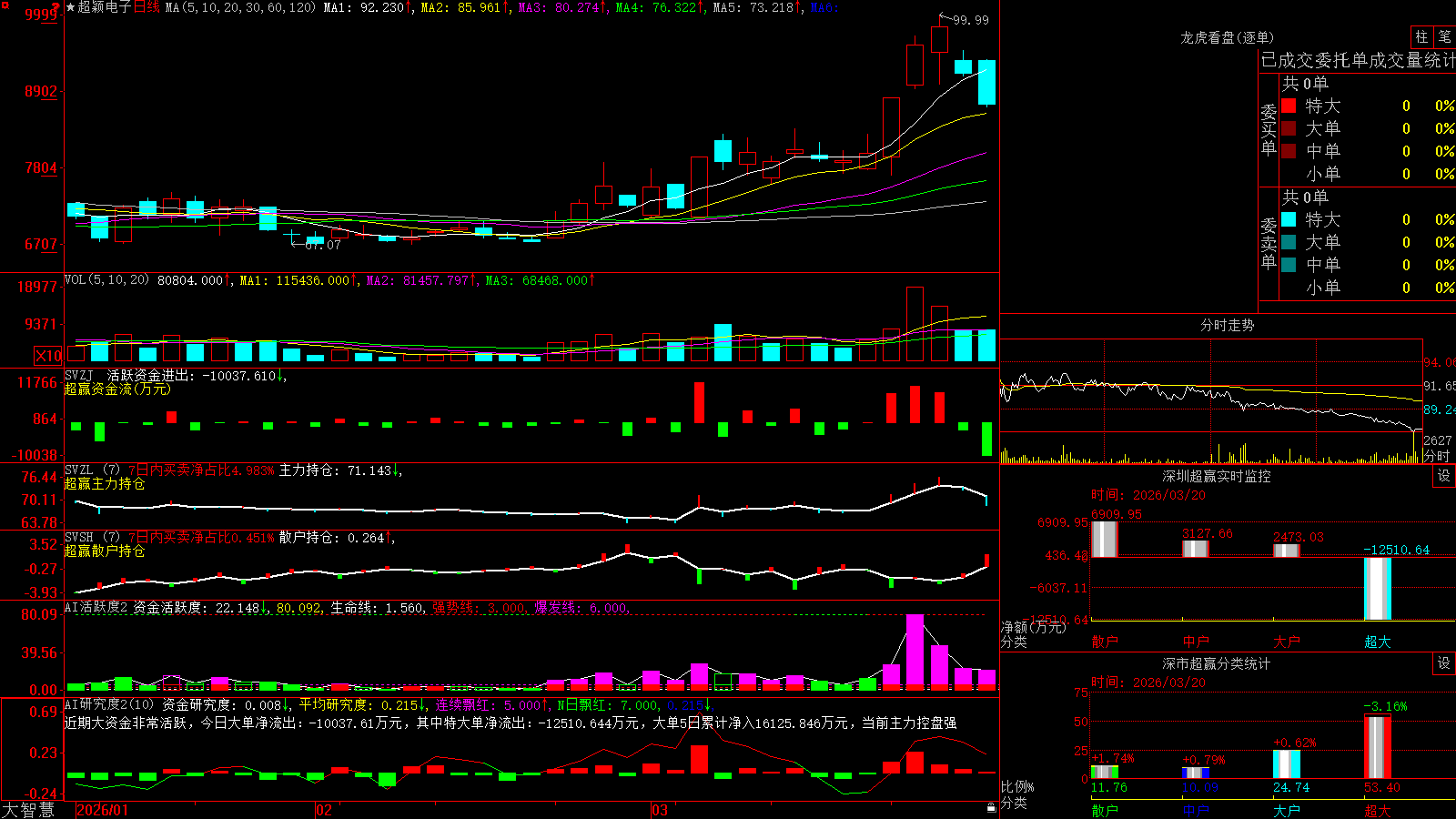Click 超赢散户持仓 label
1456x819 pixels.
click(x=105, y=551)
